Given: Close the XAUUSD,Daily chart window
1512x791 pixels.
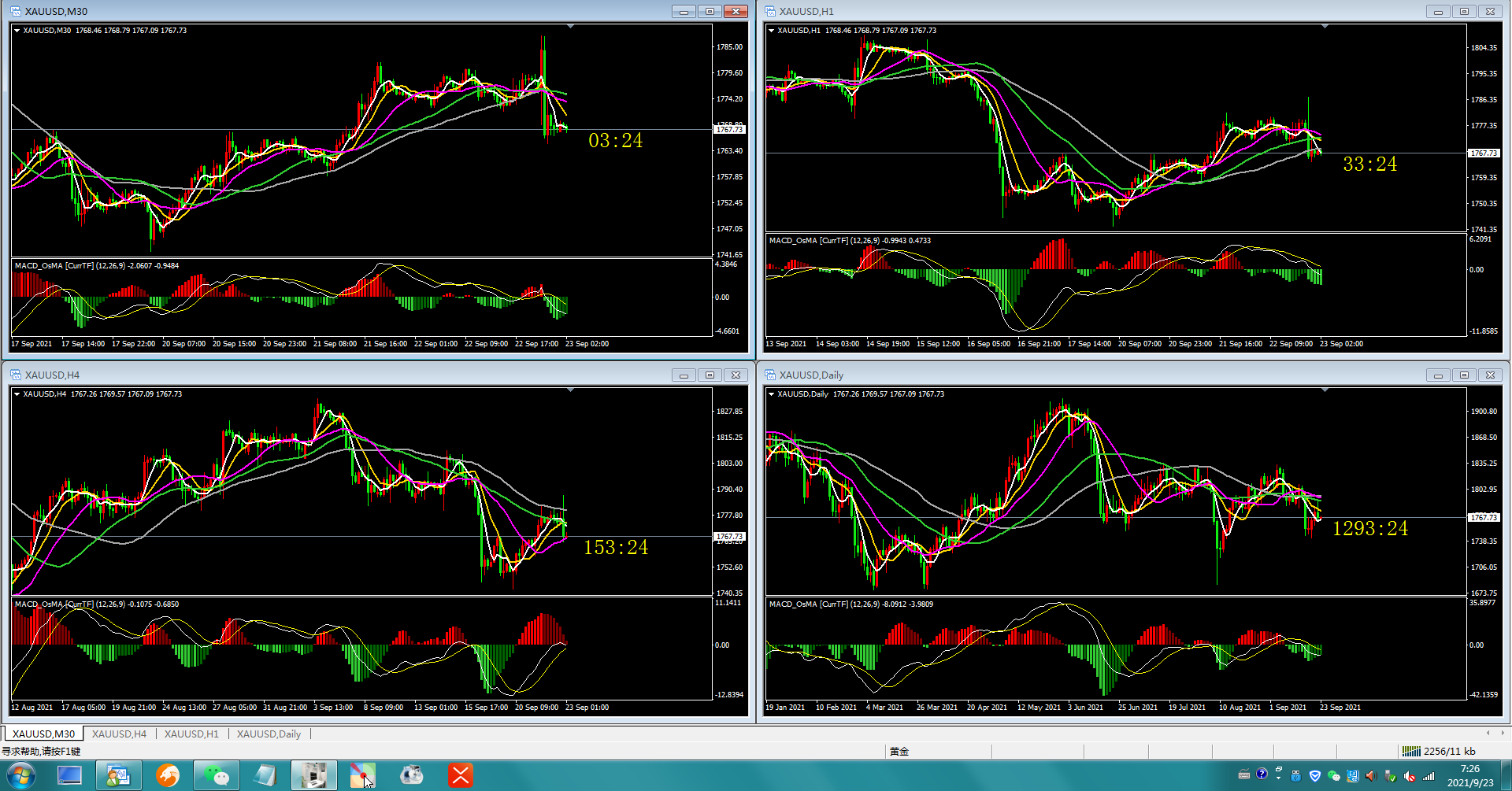Looking at the screenshot, I should (x=1490, y=375).
